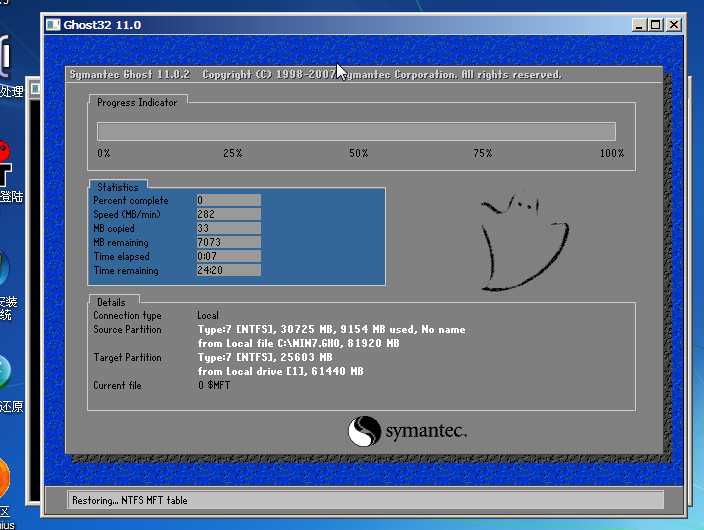Click the Symantec Ghost 11.0.2 copyright header
Image resolution: width=704 pixels, height=530 pixels.
(x=315, y=75)
